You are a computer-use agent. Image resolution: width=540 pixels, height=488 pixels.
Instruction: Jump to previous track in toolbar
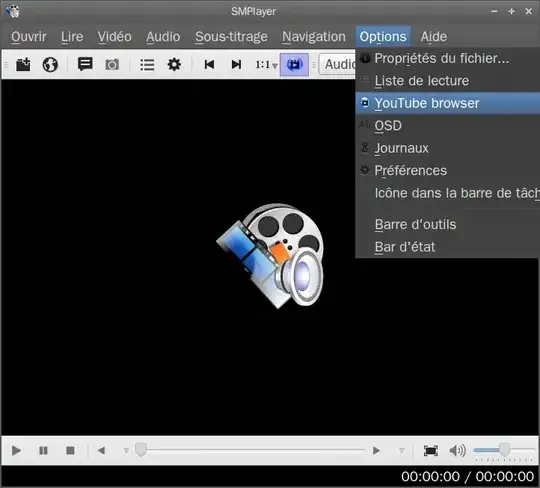(x=209, y=64)
